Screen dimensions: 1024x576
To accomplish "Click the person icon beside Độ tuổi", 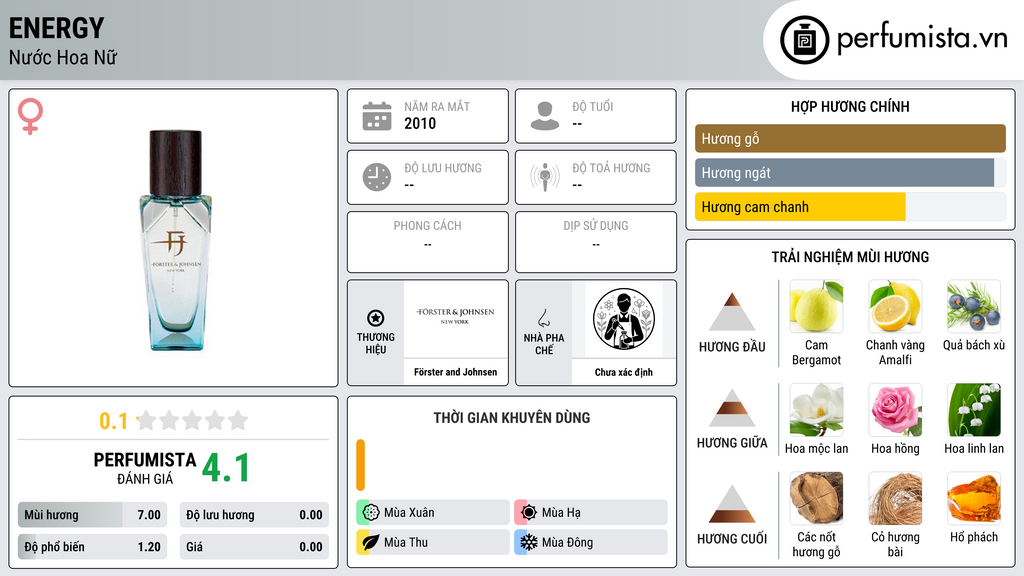I will 545,116.
